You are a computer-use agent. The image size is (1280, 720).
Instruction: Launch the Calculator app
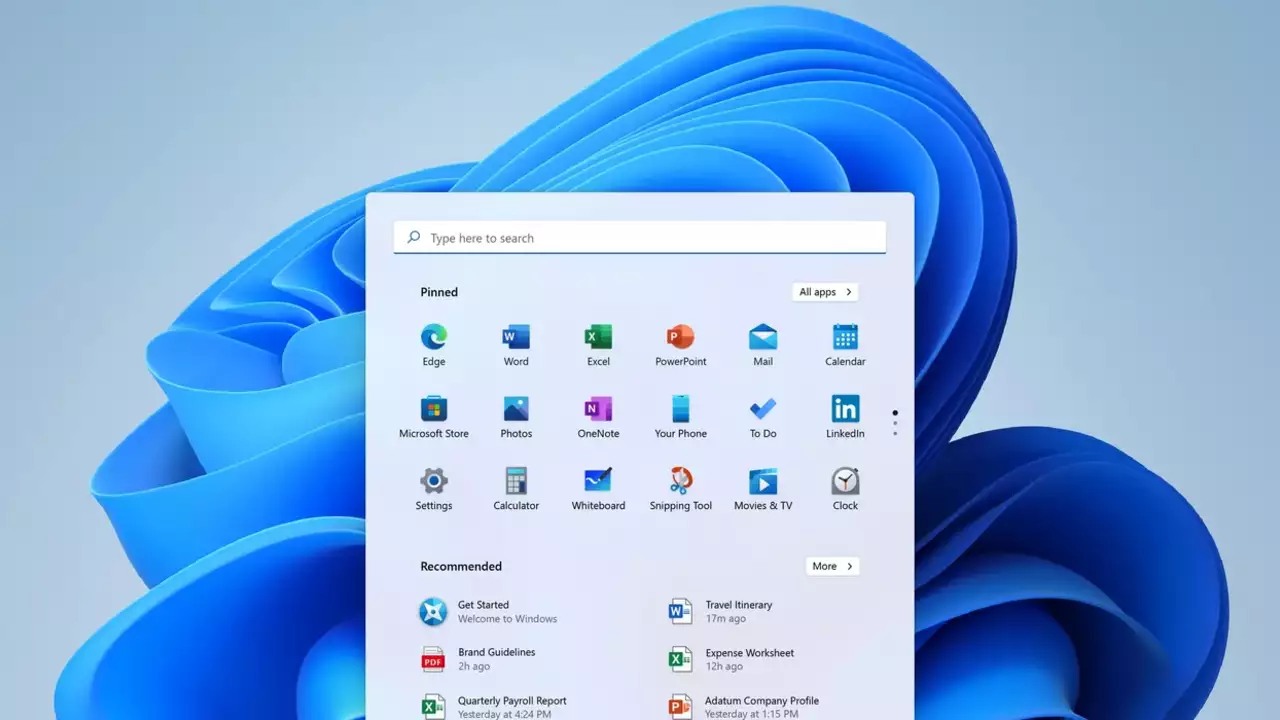tap(516, 481)
